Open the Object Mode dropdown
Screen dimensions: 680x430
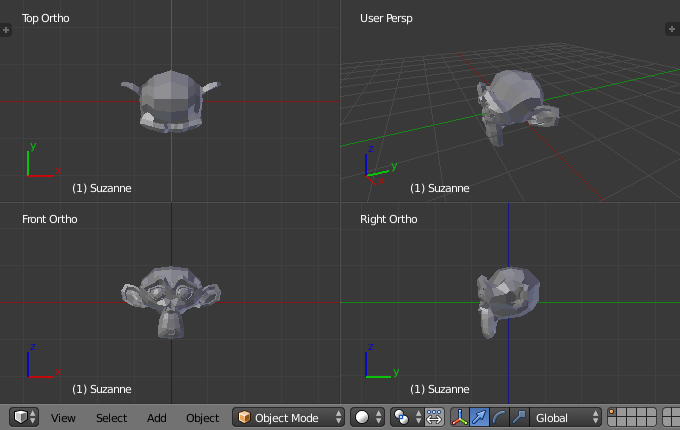point(288,417)
